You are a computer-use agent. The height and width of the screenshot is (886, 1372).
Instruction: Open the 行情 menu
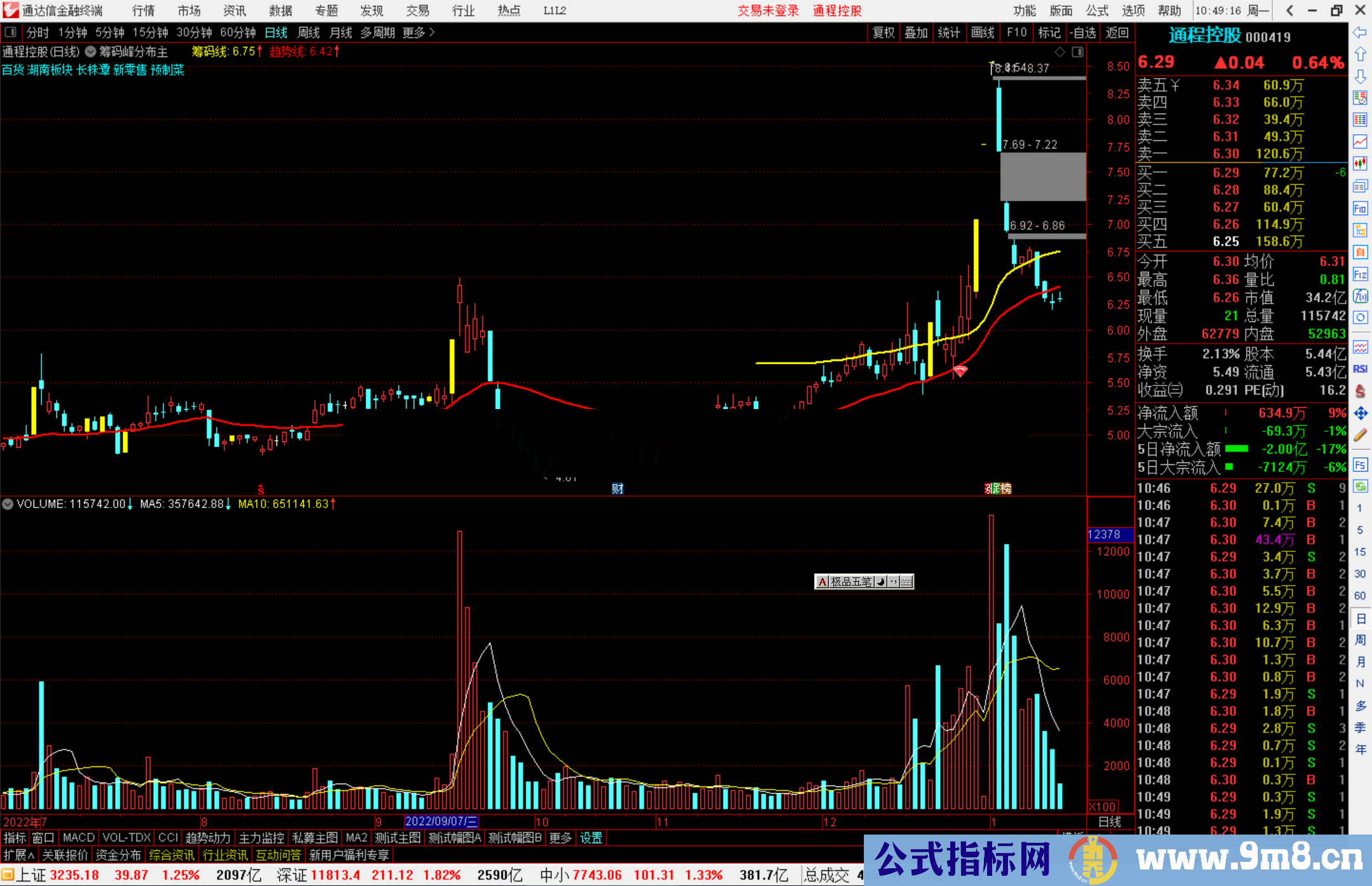point(143,11)
